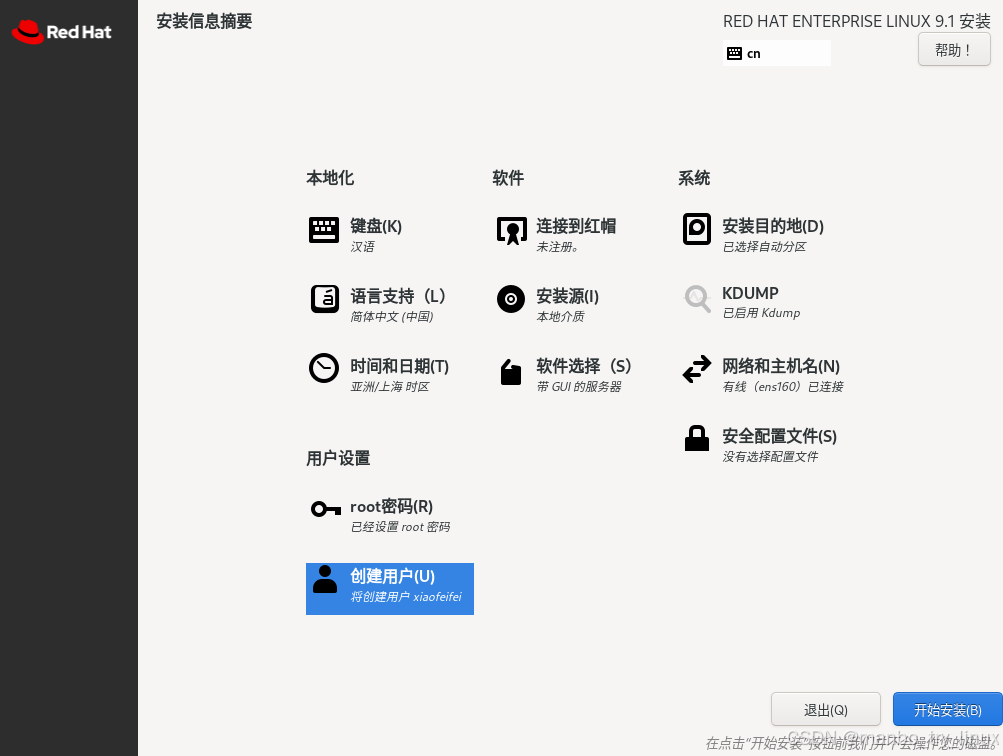Click status text 亚洲/上海 时区
1003x756 pixels.
(390, 387)
